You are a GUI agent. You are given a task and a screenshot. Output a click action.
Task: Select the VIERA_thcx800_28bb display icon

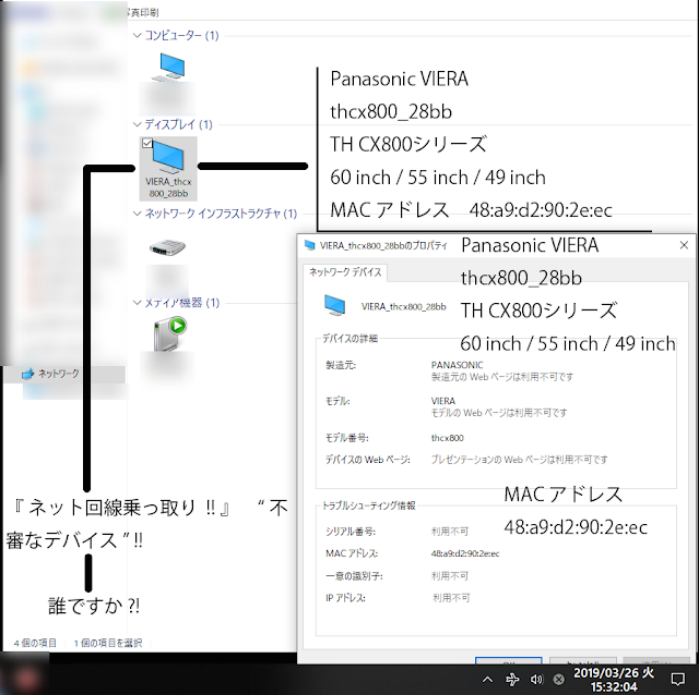point(168,169)
